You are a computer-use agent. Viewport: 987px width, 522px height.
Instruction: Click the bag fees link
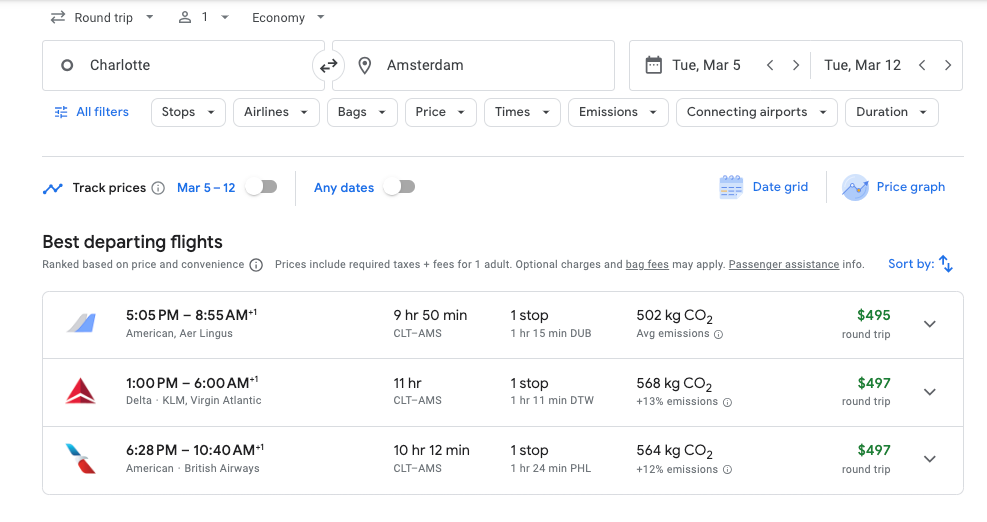click(x=647, y=265)
